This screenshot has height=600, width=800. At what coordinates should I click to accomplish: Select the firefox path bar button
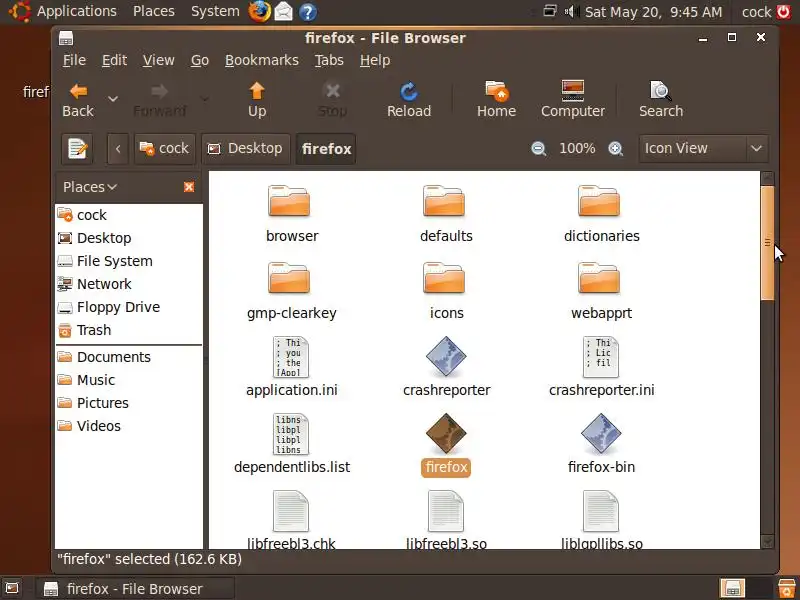pos(326,149)
